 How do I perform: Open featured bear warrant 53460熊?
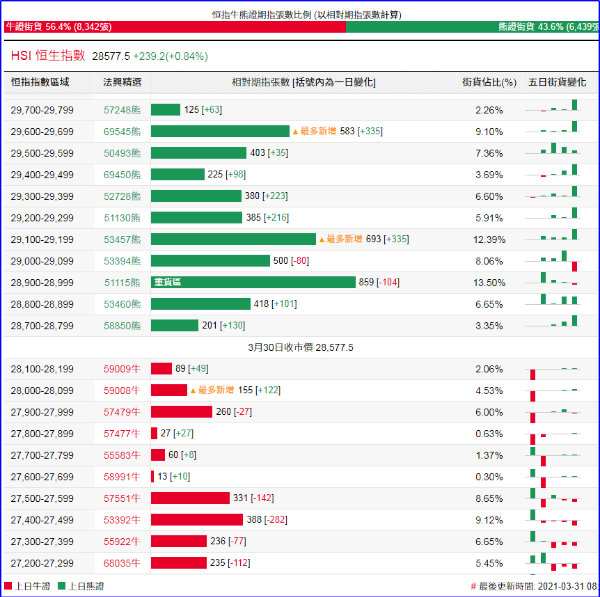tap(122, 304)
